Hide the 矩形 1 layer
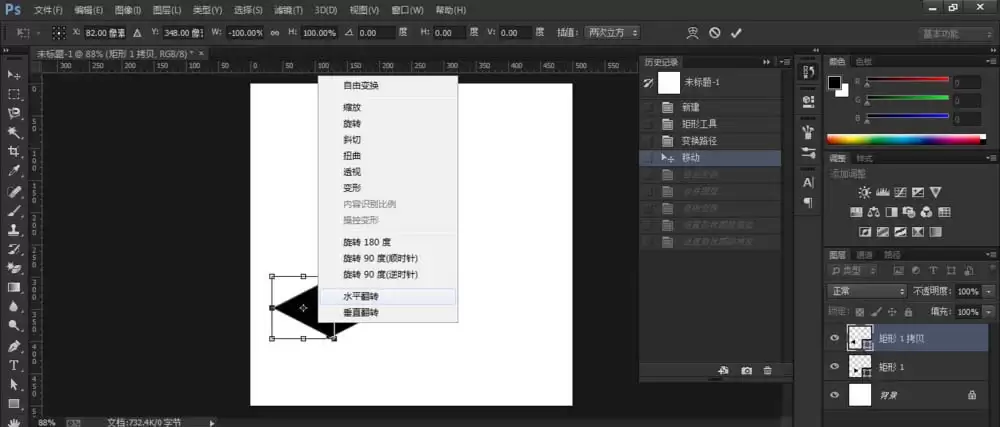The width and height of the screenshot is (1000, 427). pyautogui.click(x=834, y=366)
